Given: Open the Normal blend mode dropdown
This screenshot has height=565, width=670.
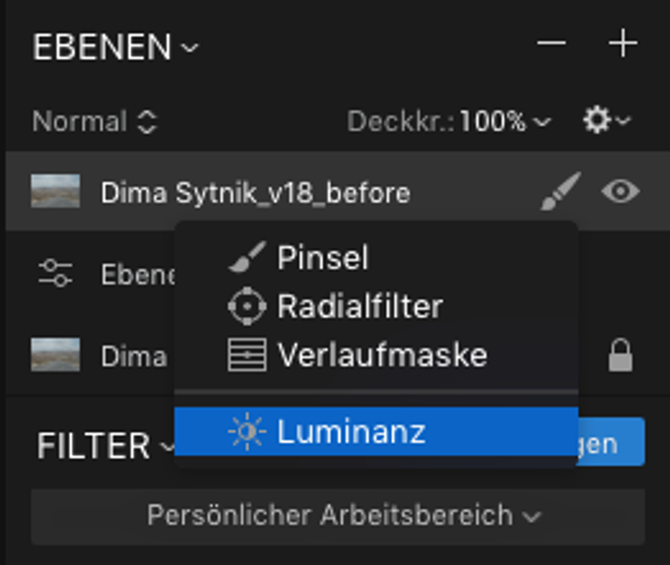Looking at the screenshot, I should click(95, 121).
